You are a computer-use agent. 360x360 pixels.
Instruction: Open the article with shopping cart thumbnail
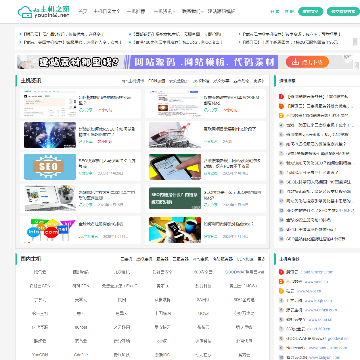click(x=175, y=135)
